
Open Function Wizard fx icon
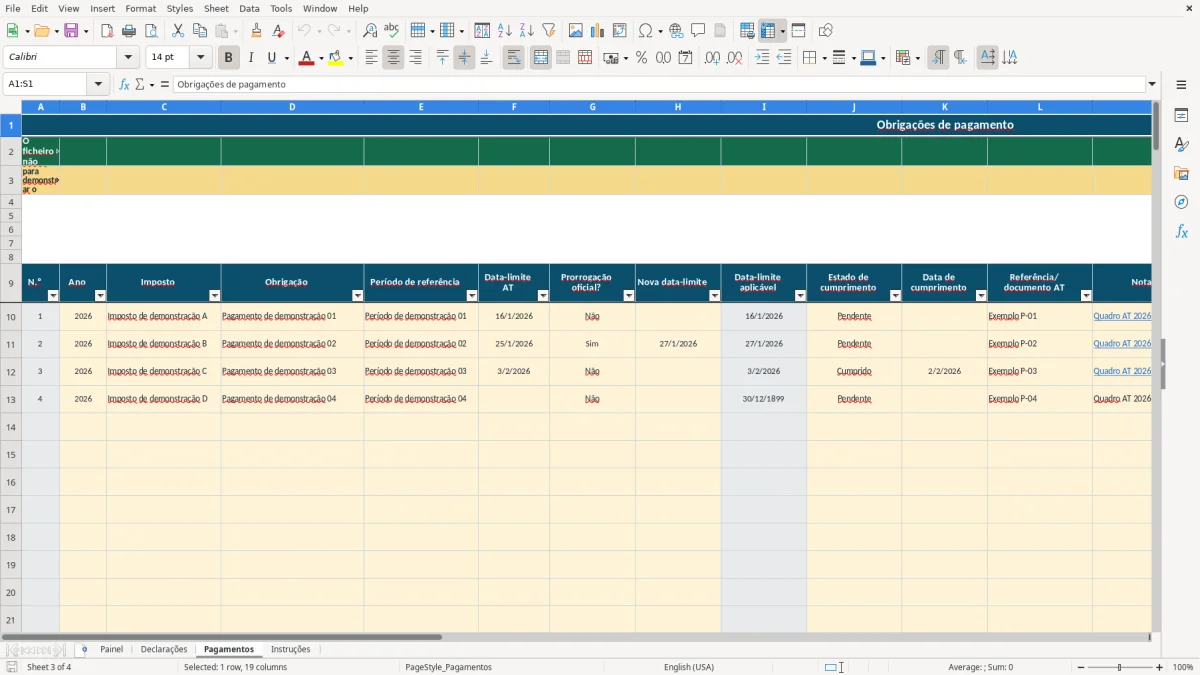click(x=124, y=84)
